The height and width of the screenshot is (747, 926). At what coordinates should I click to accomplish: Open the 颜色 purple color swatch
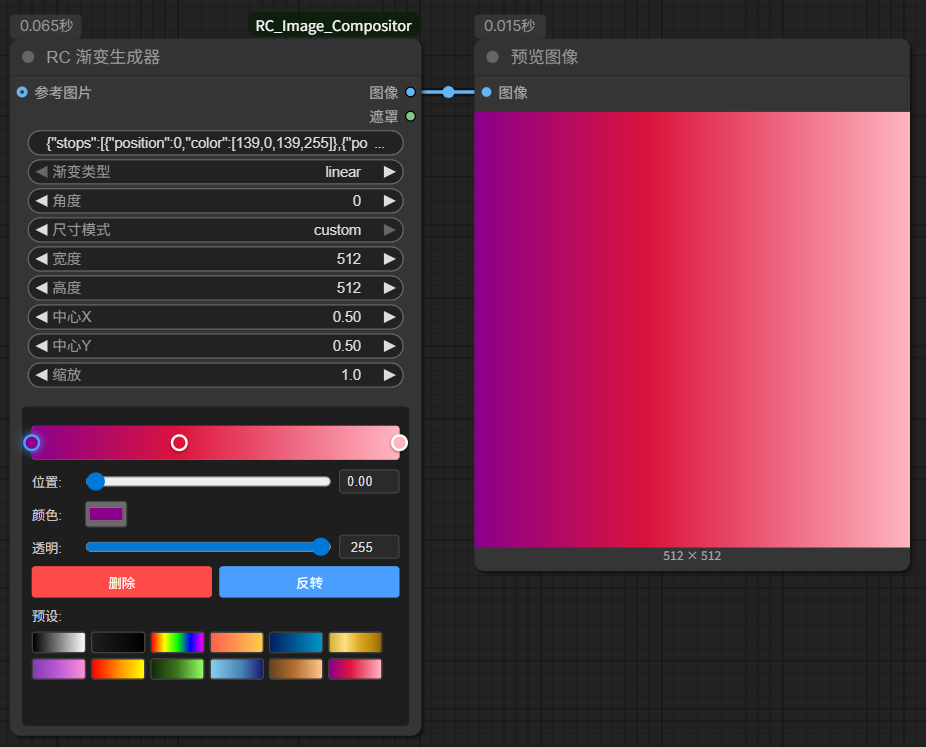106,514
